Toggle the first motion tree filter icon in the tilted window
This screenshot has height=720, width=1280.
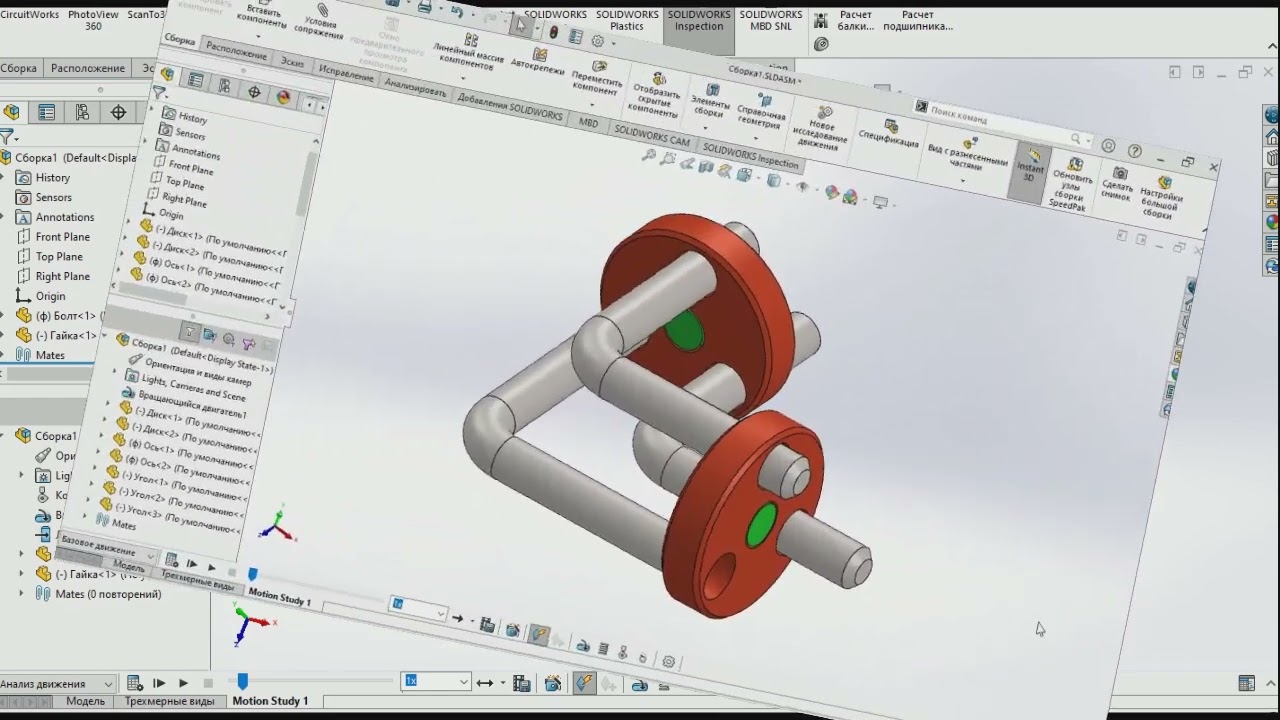190,333
